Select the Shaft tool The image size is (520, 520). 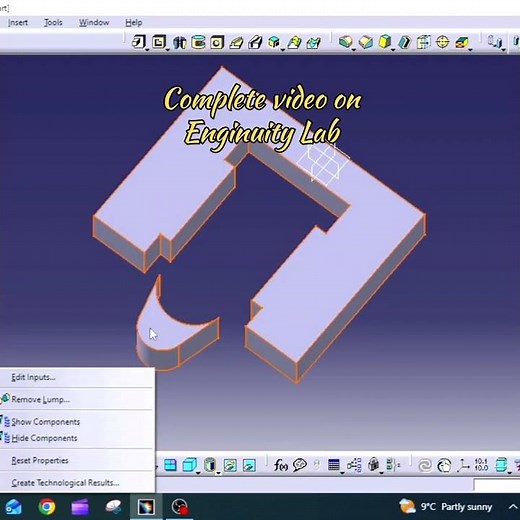click(179, 42)
